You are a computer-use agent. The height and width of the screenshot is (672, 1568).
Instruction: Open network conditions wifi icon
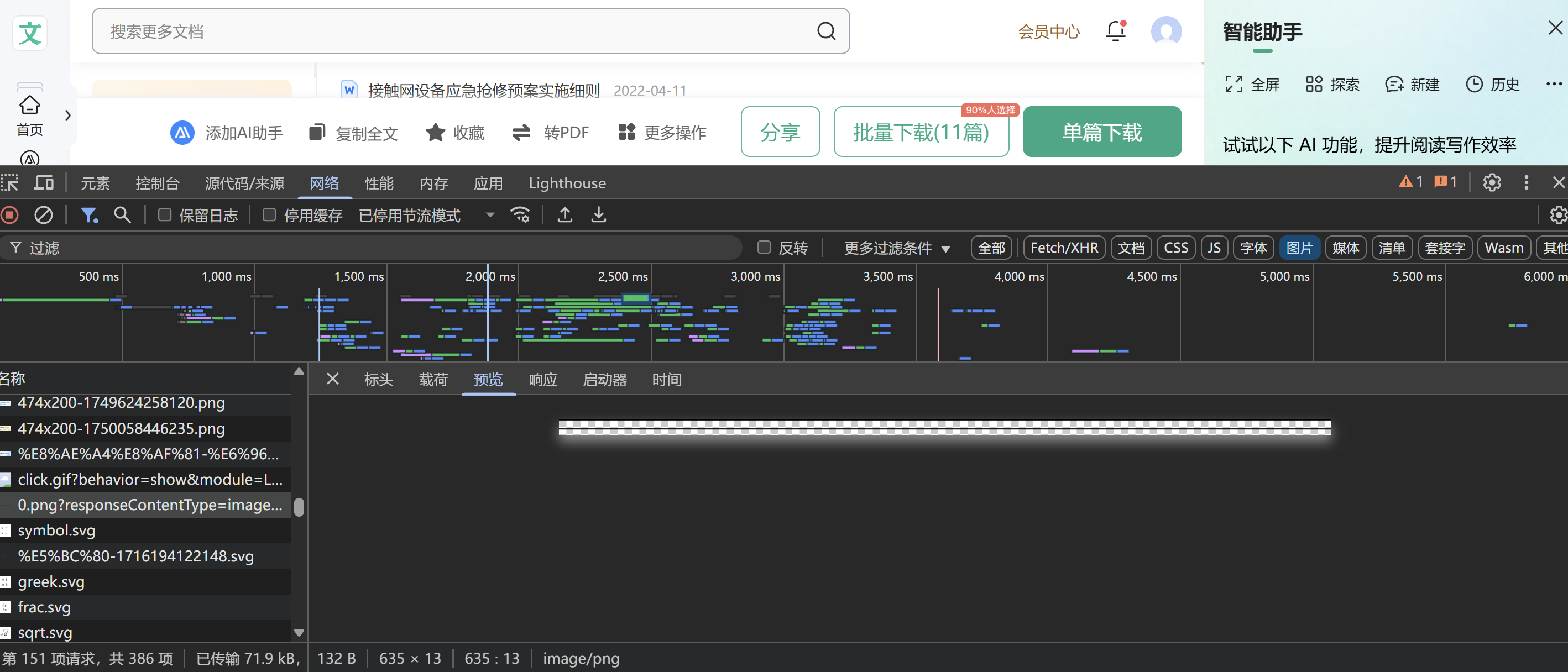pyautogui.click(x=520, y=214)
